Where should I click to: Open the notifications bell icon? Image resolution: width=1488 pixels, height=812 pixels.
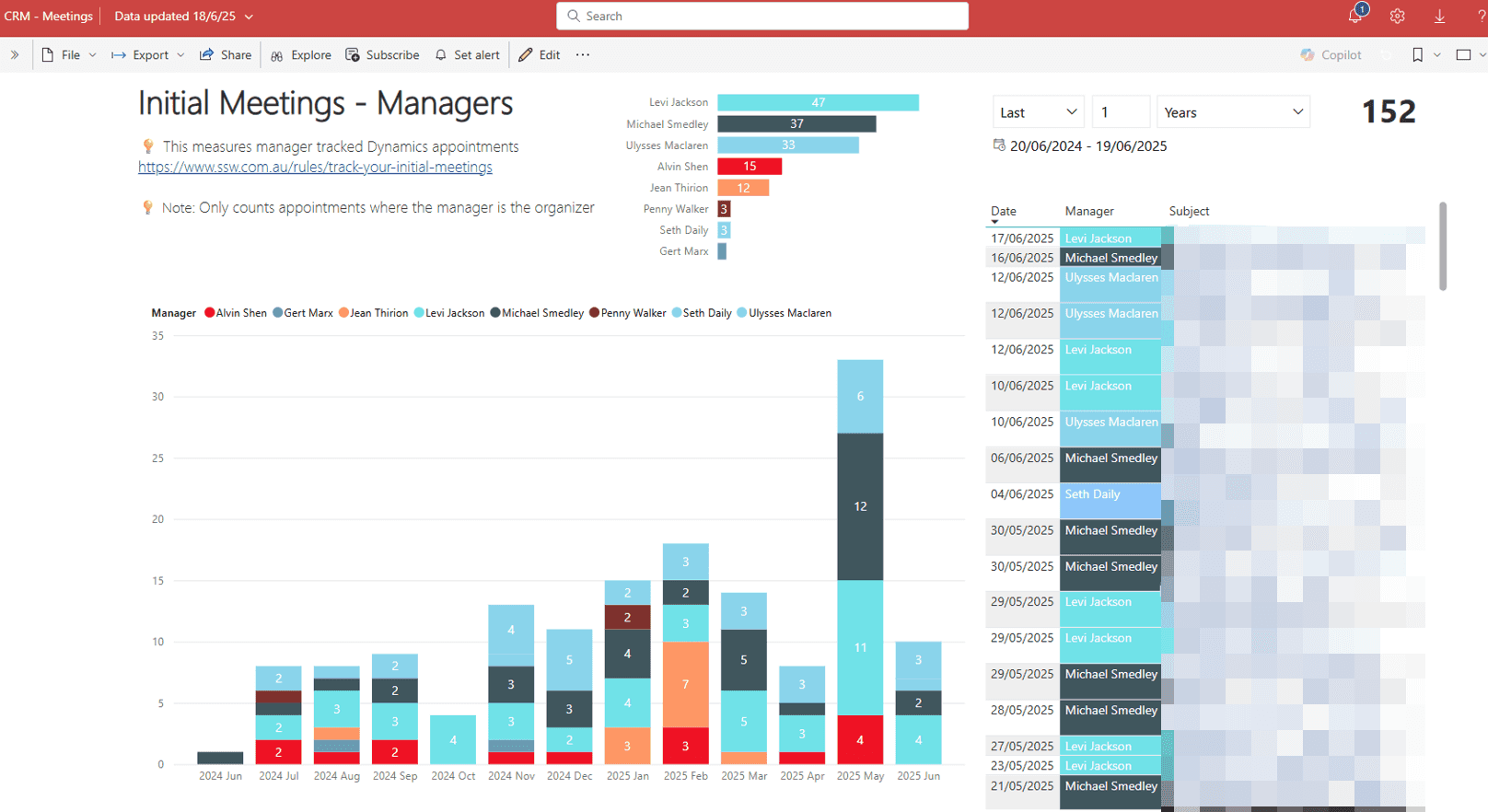pyautogui.click(x=1354, y=17)
